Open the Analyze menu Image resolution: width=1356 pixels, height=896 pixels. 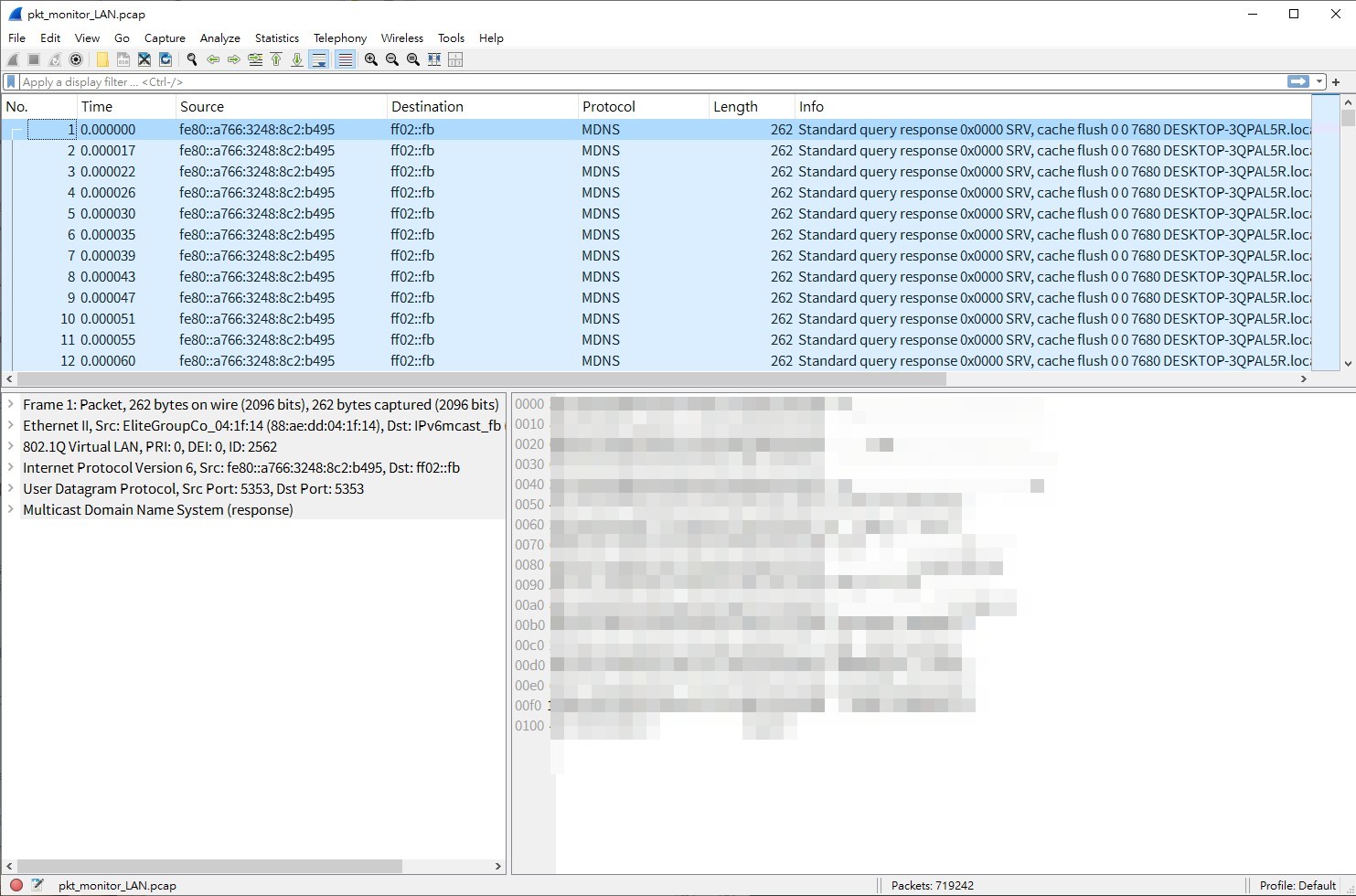point(219,38)
